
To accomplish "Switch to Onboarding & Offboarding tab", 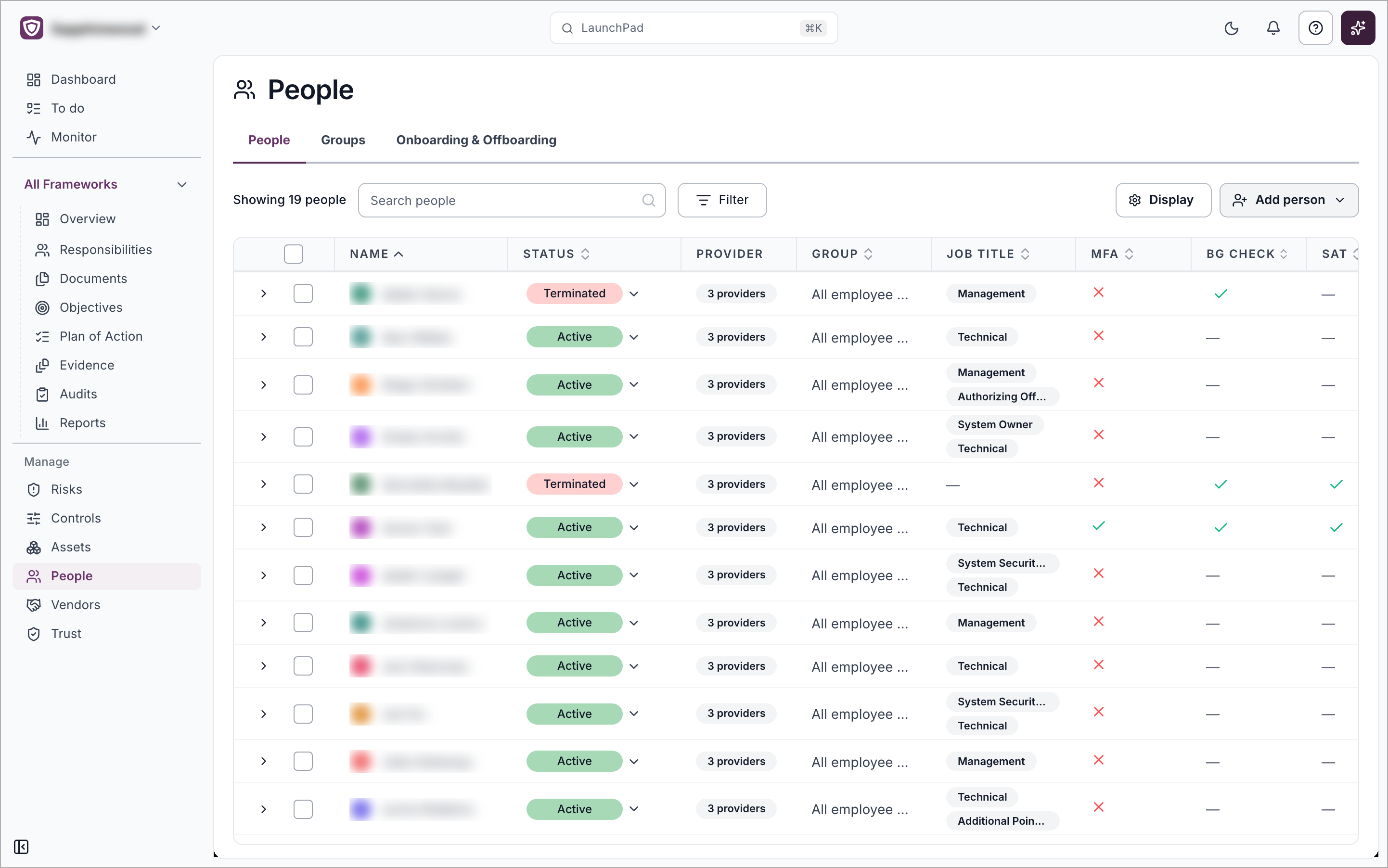I will tap(476, 140).
